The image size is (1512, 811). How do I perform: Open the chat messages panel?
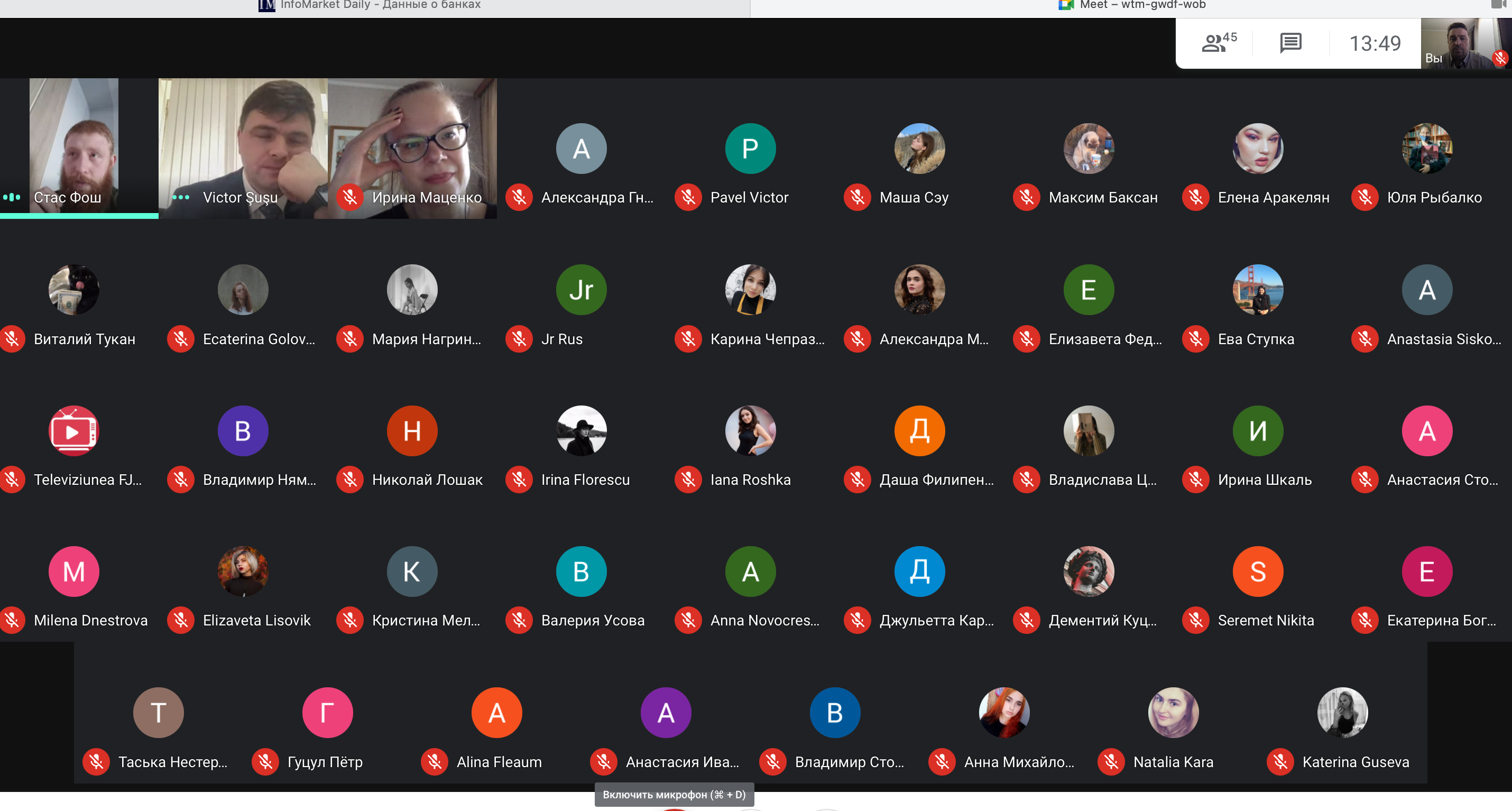coord(1290,43)
